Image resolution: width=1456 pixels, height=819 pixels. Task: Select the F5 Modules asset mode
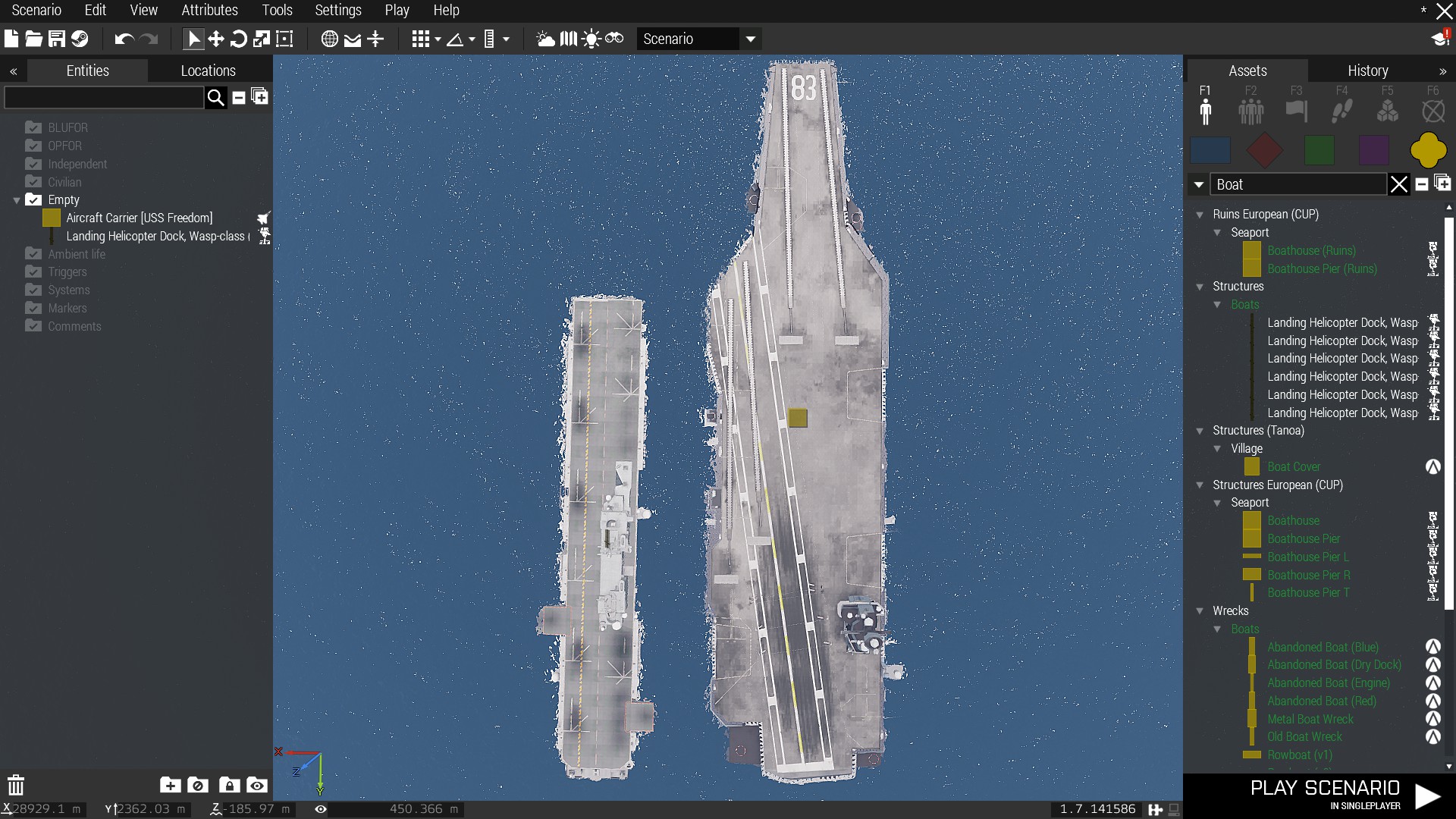pyautogui.click(x=1387, y=105)
